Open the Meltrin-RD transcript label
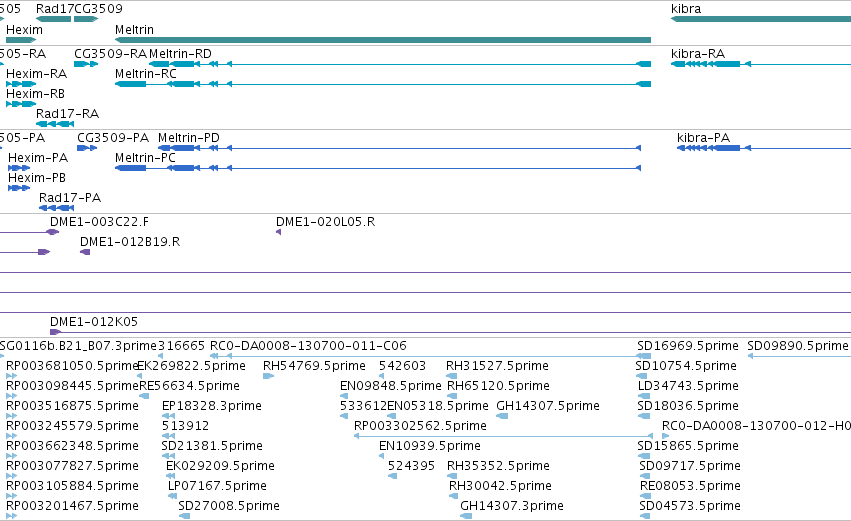Screen dimensions: 851x521 coord(180,54)
